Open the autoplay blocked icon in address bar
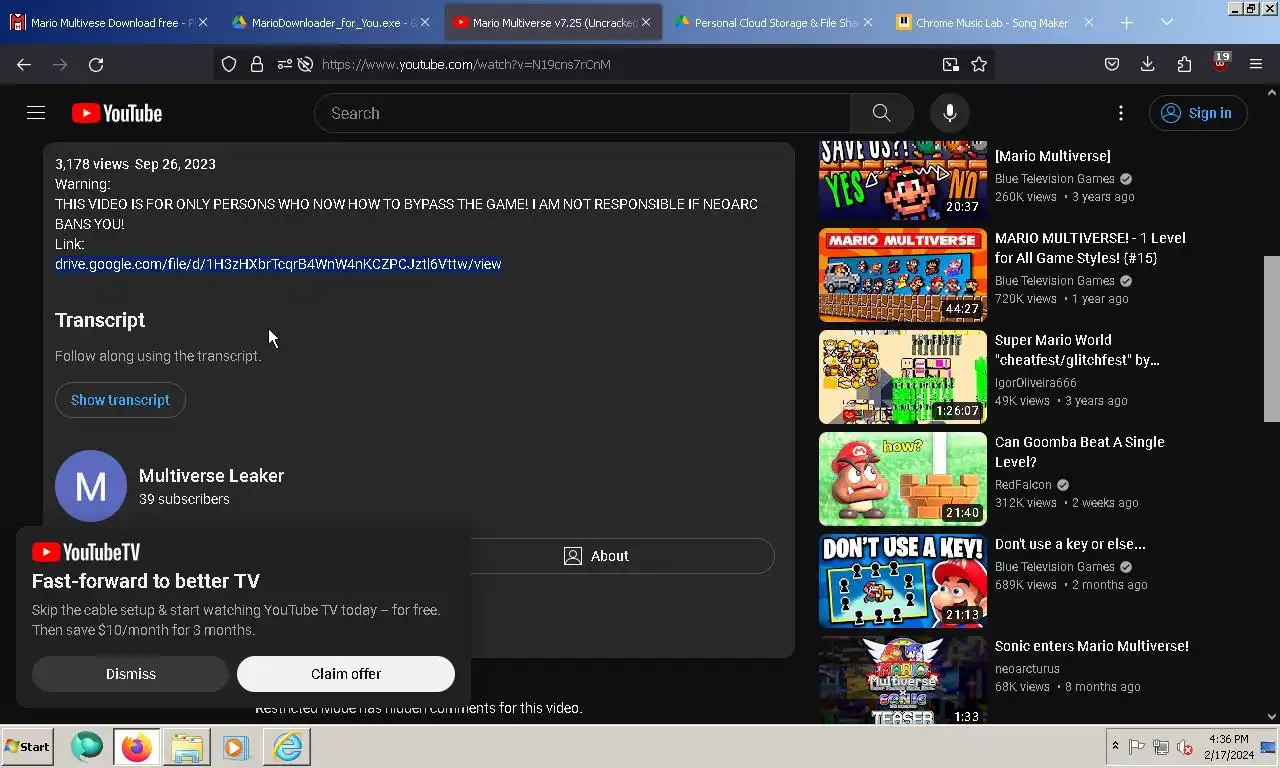The image size is (1280, 768). [306, 64]
